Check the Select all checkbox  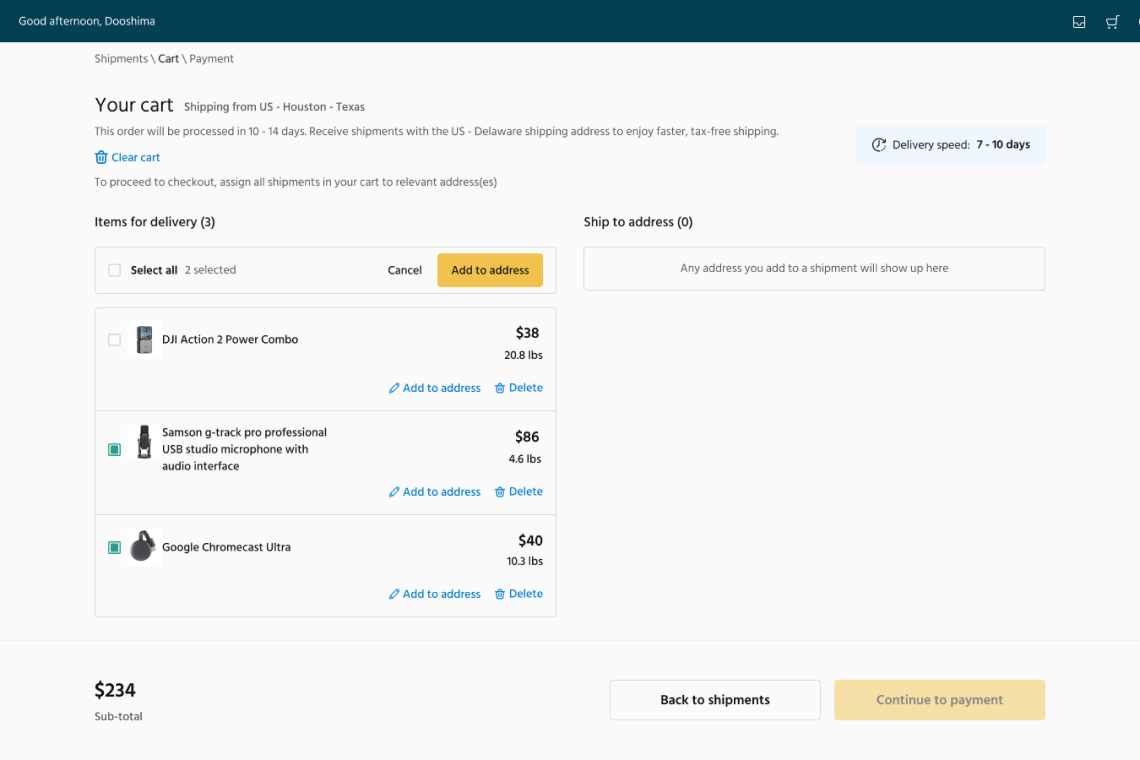pos(114,271)
